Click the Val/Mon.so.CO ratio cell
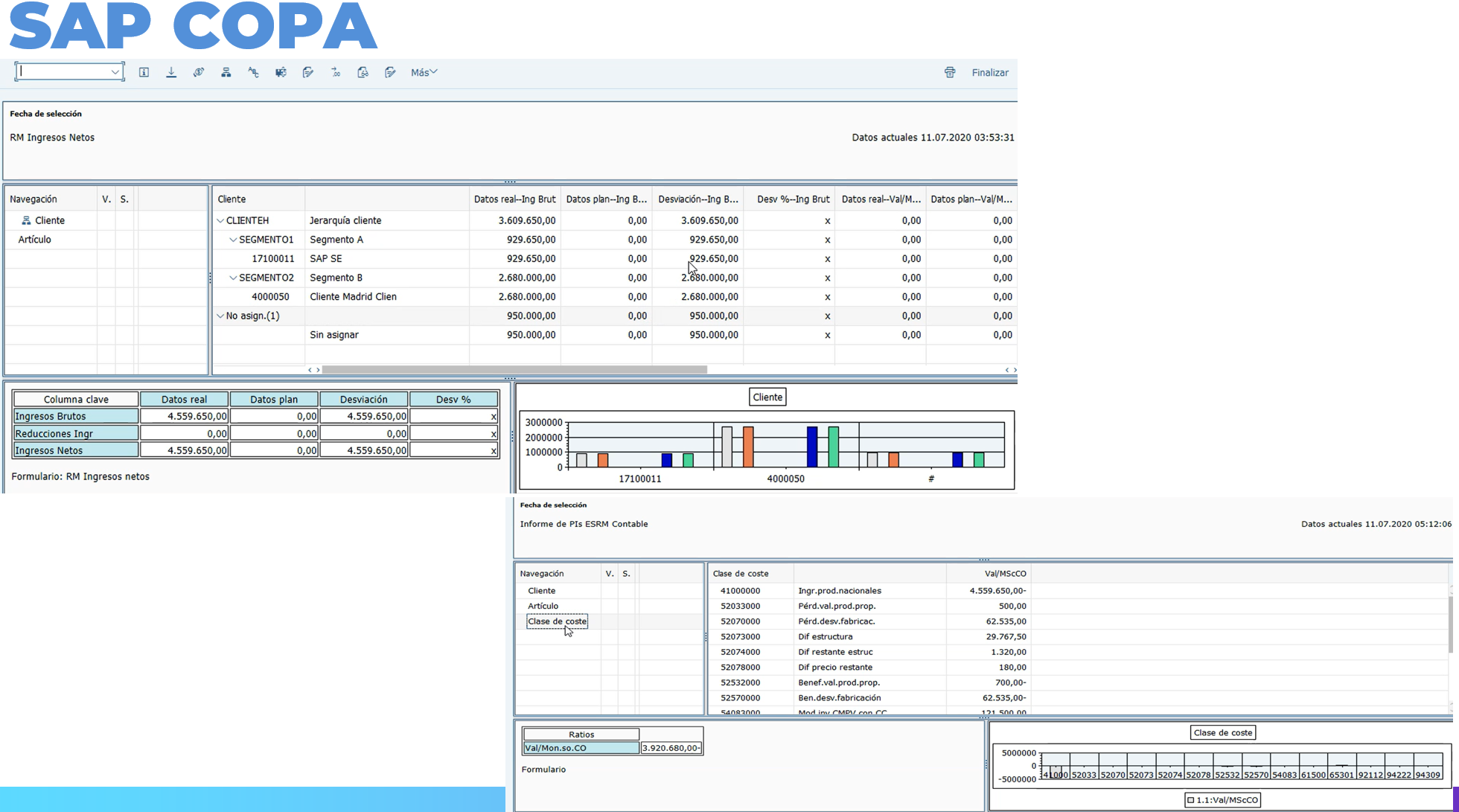The width and height of the screenshot is (1459, 812). click(x=581, y=748)
